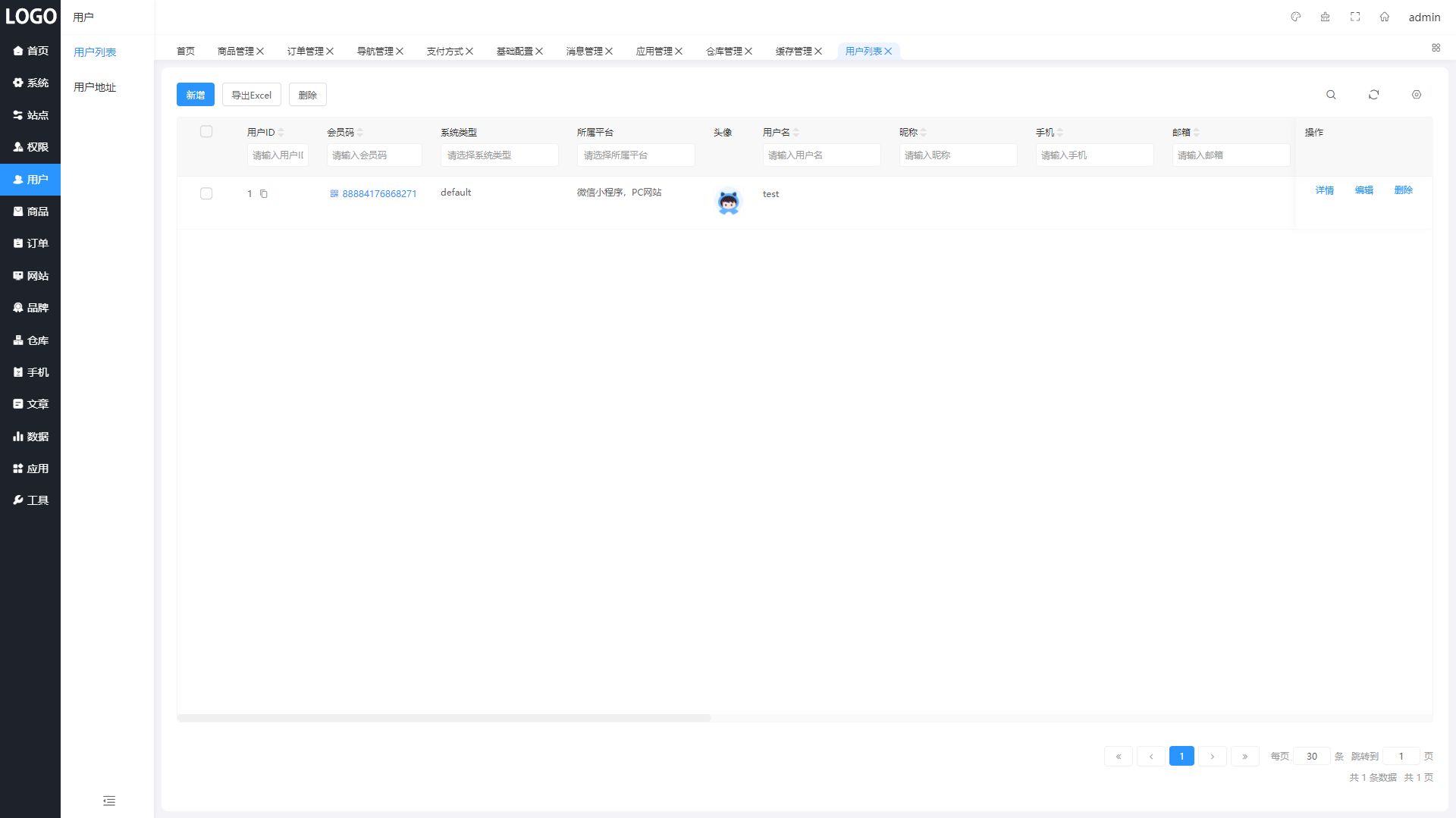Click the per-page size field showing 30

tap(1312, 756)
